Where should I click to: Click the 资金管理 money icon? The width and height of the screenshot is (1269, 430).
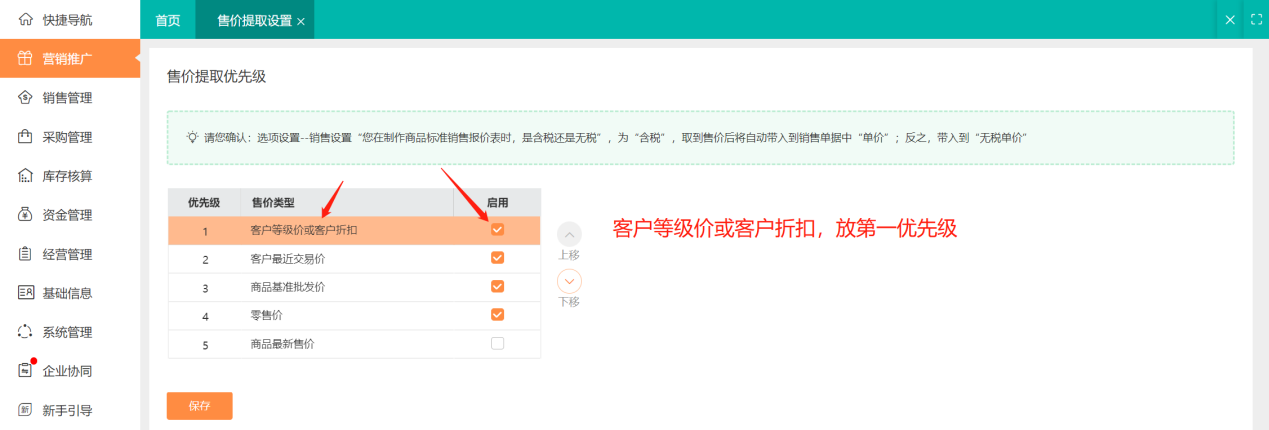click(25, 215)
